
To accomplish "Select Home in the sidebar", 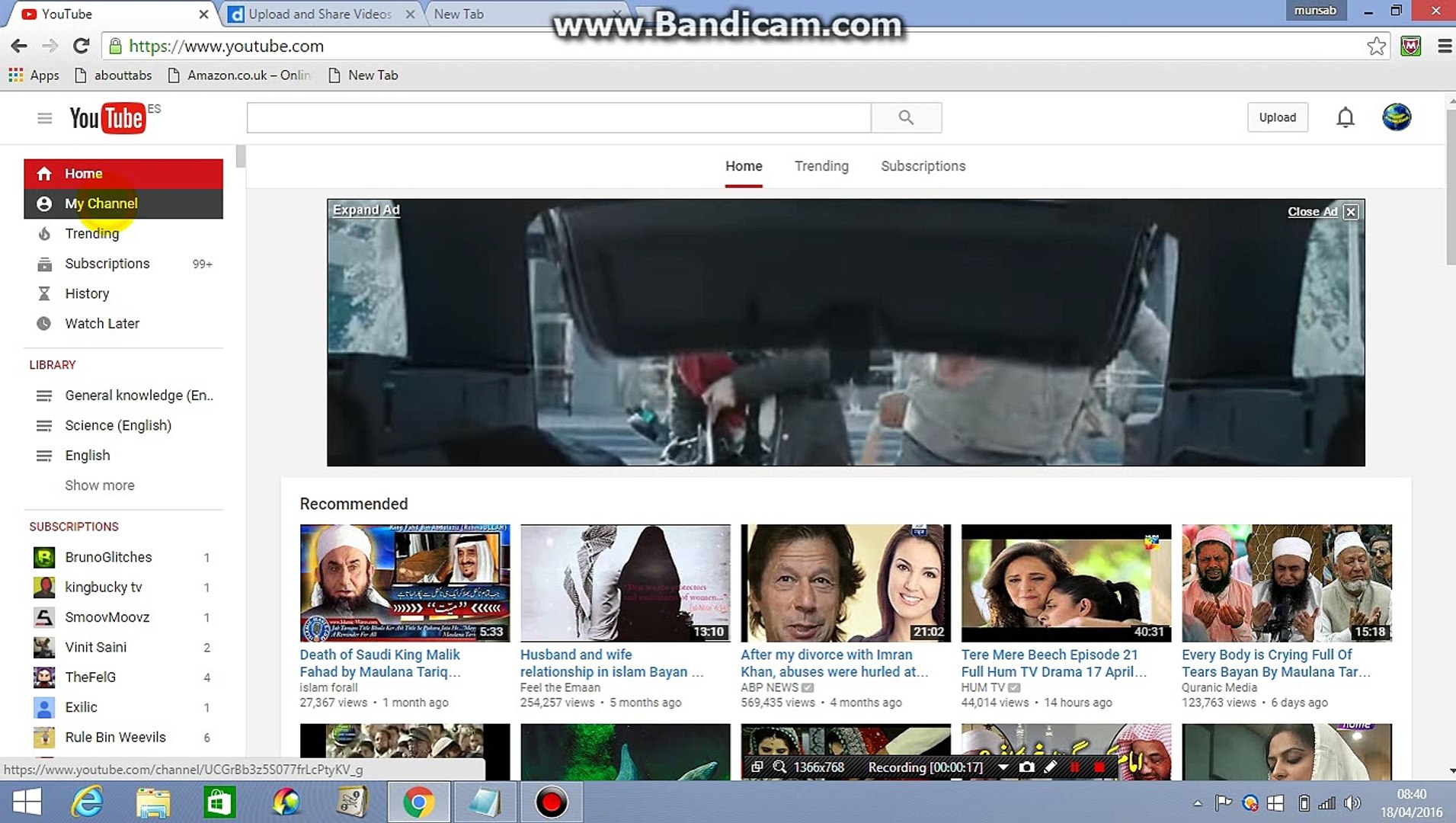I will click(123, 174).
